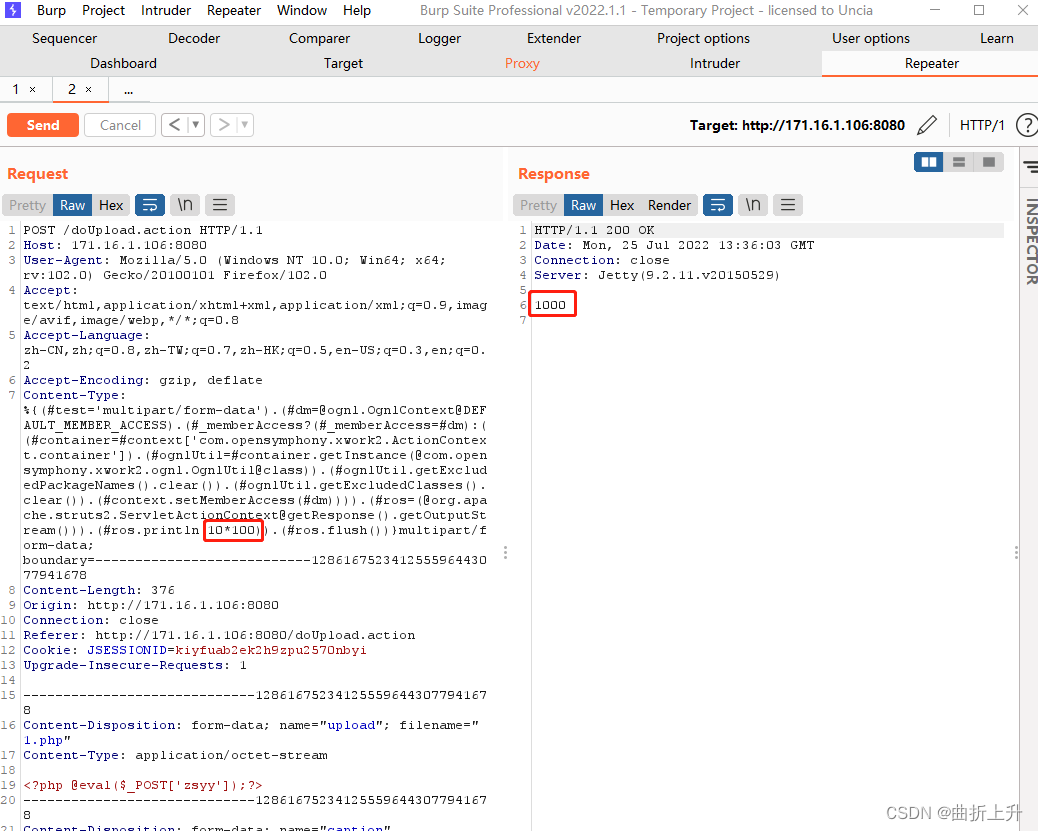Open history dropdown next to back arrow
Screen dimensions: 1038x831
tap(195, 125)
